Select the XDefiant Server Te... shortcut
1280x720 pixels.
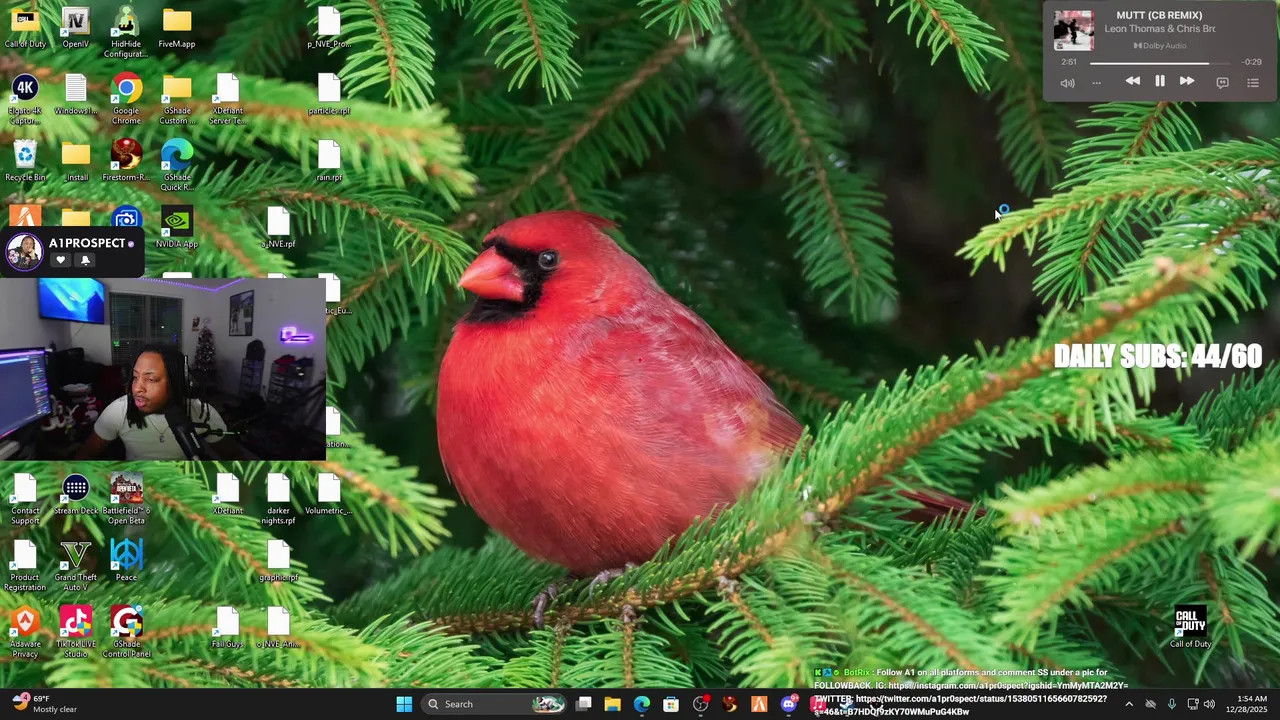point(228,99)
